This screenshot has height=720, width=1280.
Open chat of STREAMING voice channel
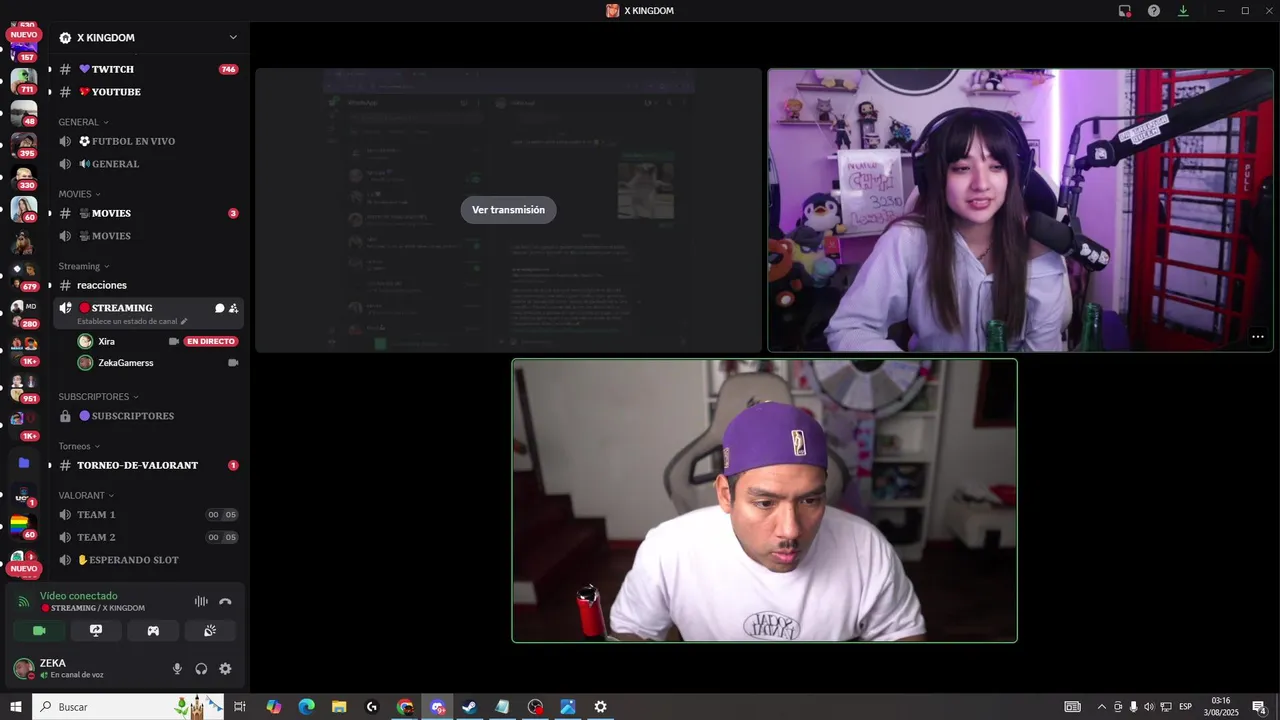(x=219, y=308)
